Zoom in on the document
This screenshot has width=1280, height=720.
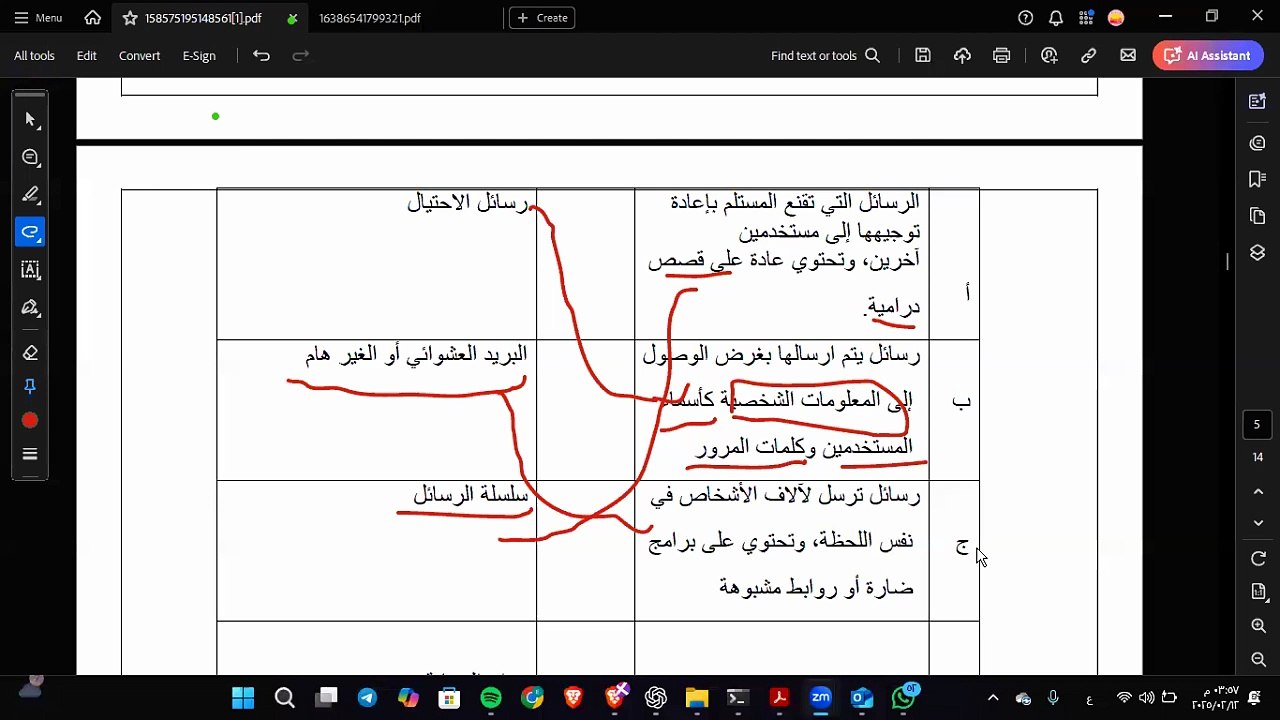click(x=1258, y=626)
